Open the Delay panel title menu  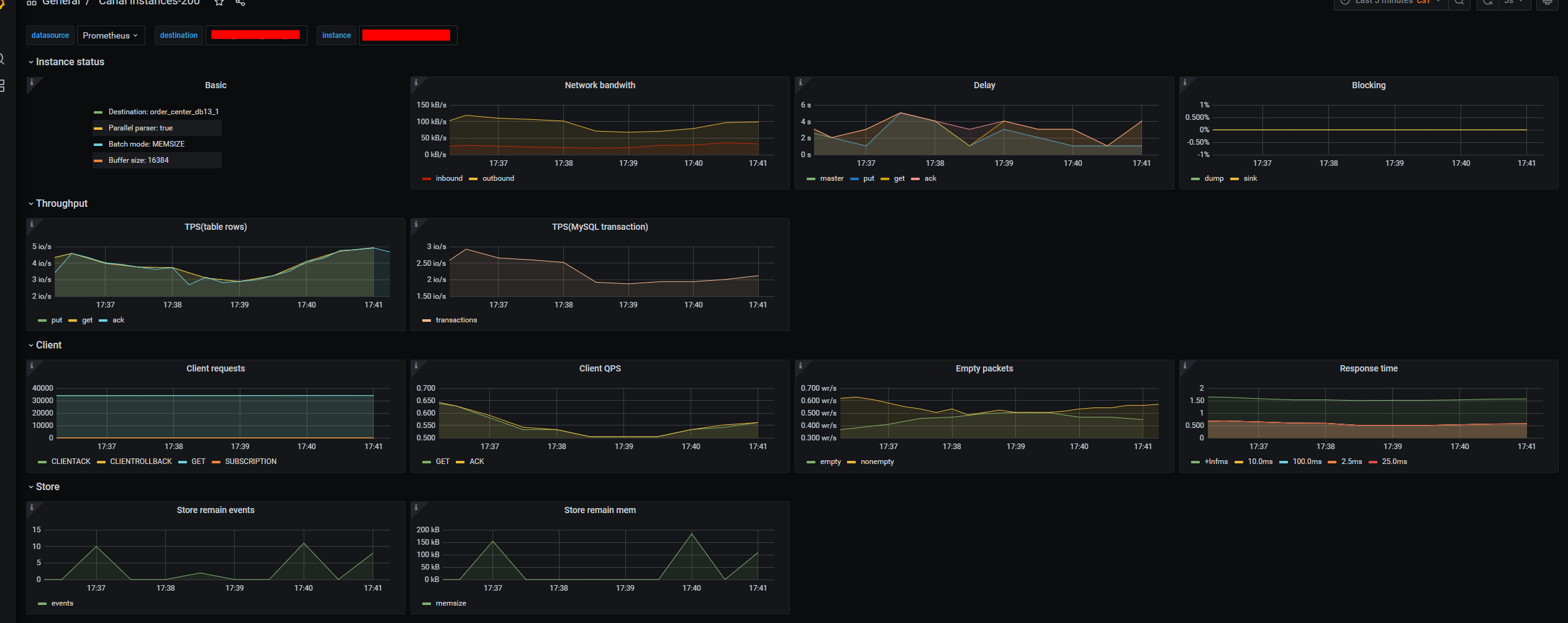984,85
